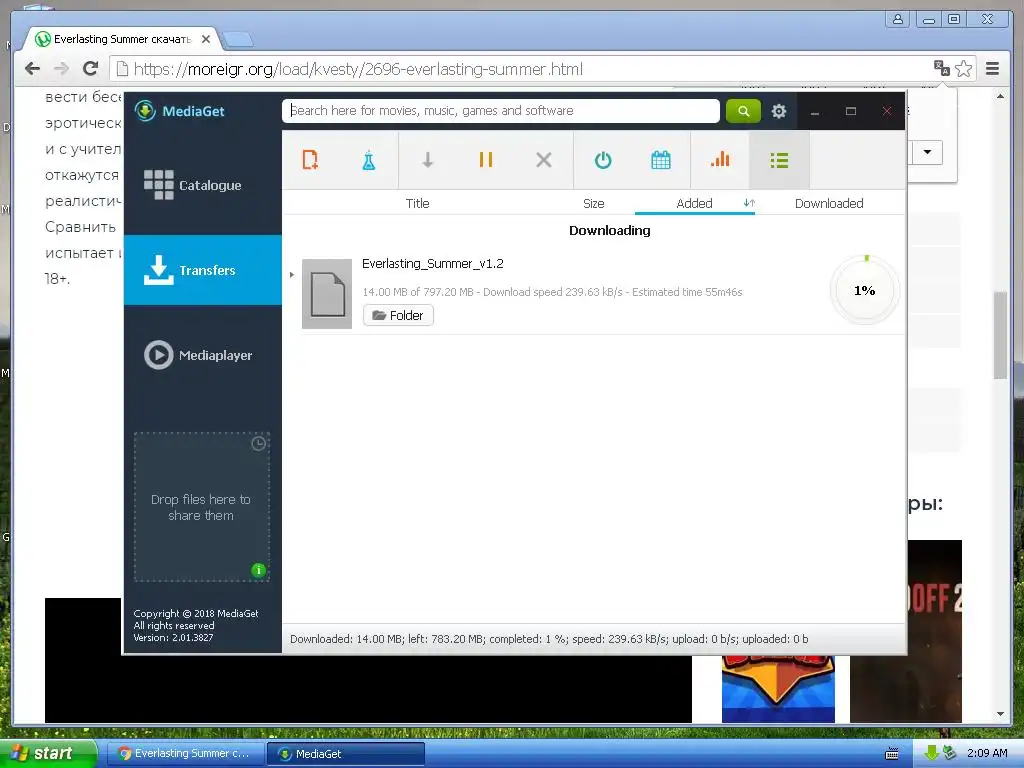Go back in the browser

[x=32, y=69]
